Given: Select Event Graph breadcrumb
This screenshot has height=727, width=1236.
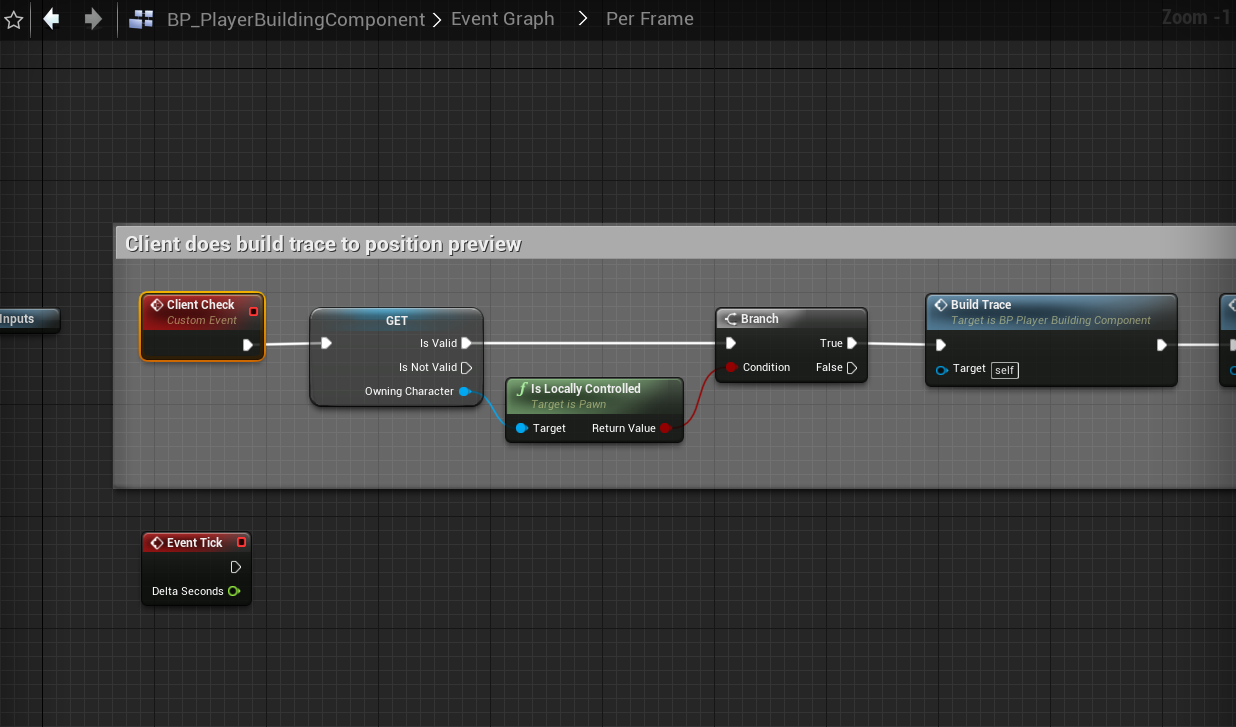Looking at the screenshot, I should click(502, 19).
